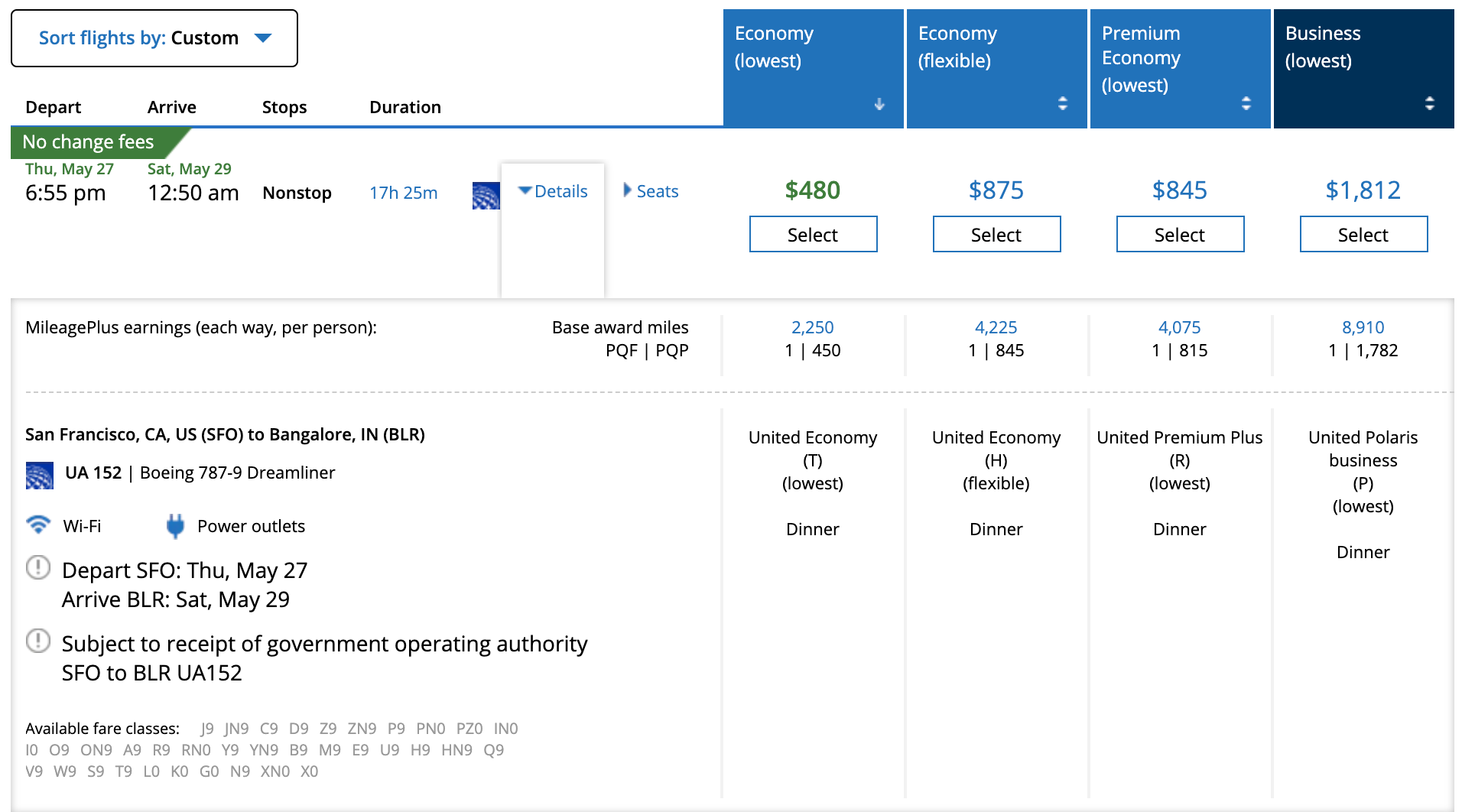Sort by Business (lowest) column arrows
Viewport: 1462px width, 812px height.
click(x=1429, y=103)
